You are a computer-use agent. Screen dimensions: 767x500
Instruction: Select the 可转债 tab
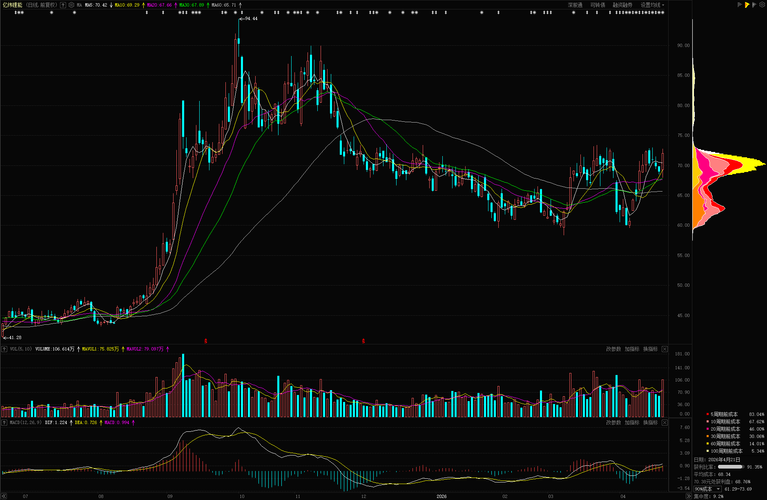[x=598, y=5]
